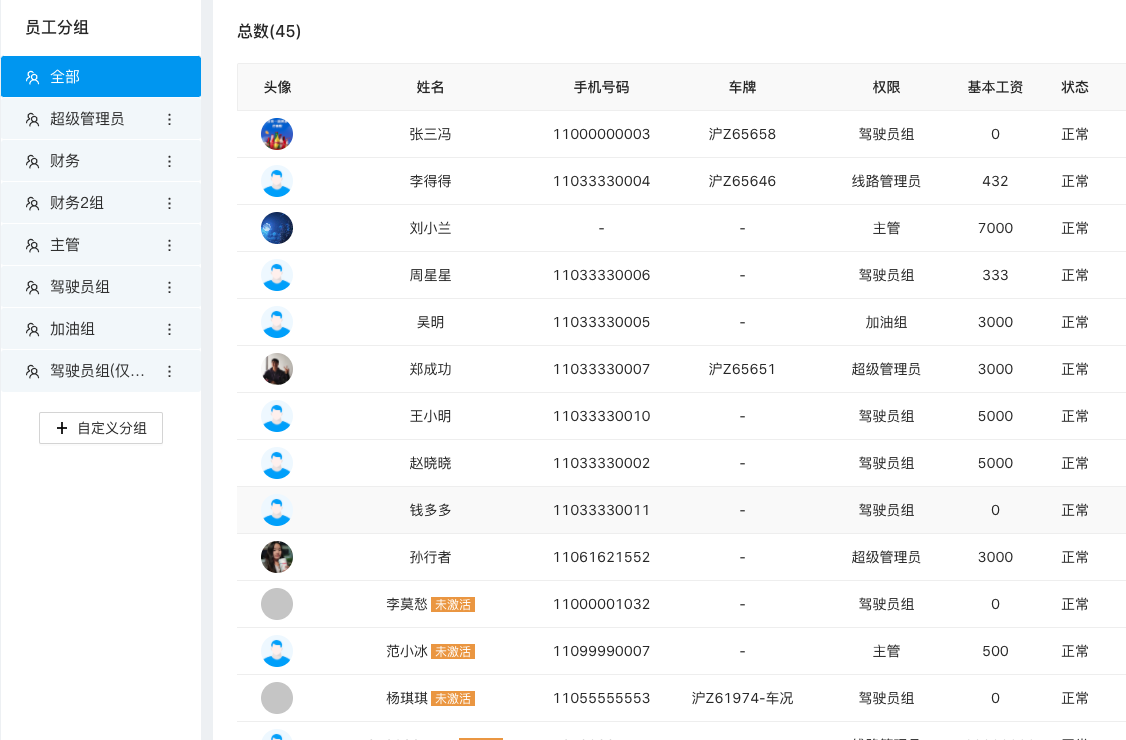Select the 驾驶员组(仅… group
Image resolution: width=1126 pixels, height=740 pixels.
101,371
